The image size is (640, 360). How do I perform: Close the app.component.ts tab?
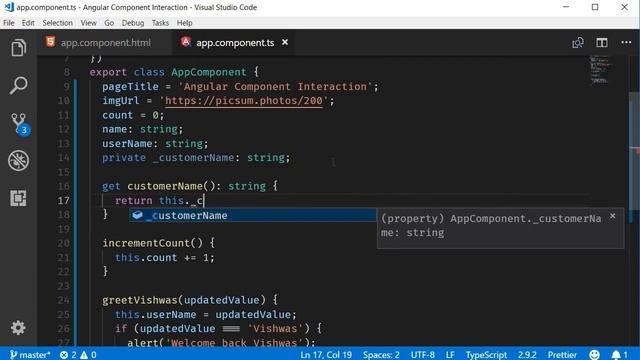point(285,42)
